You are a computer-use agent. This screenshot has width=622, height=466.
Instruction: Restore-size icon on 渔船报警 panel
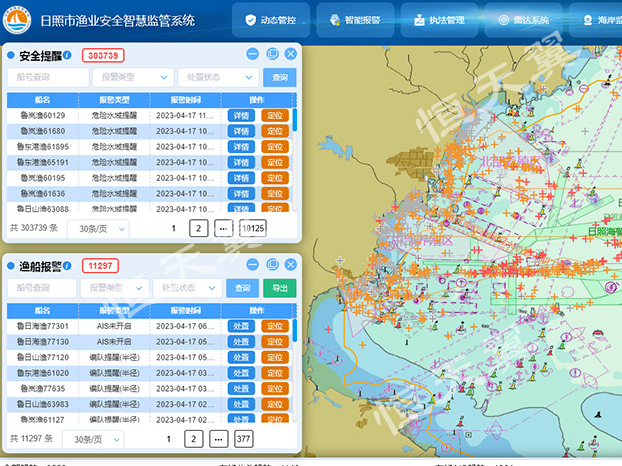pyautogui.click(x=272, y=265)
